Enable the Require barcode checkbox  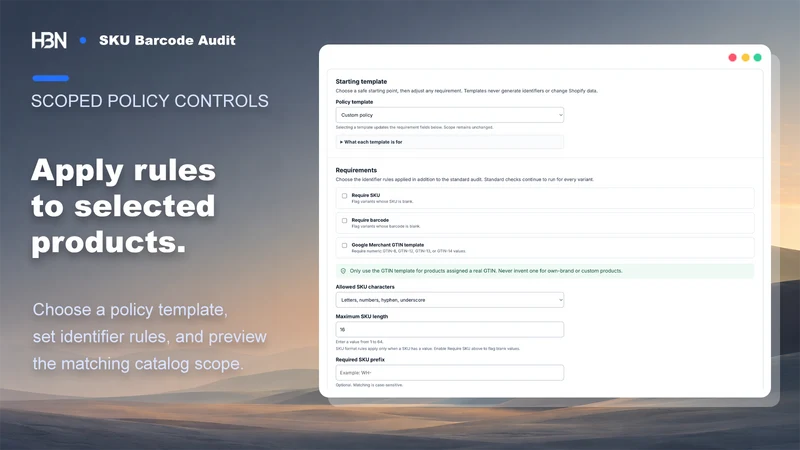pyautogui.click(x=344, y=221)
